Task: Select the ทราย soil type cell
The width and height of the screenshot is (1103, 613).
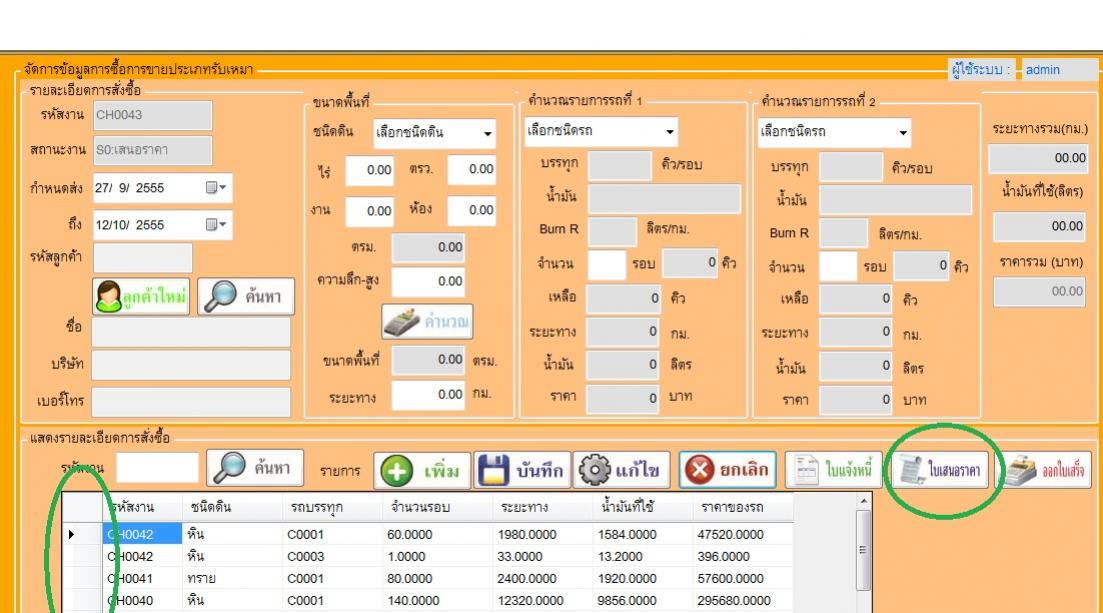Action: click(x=232, y=579)
